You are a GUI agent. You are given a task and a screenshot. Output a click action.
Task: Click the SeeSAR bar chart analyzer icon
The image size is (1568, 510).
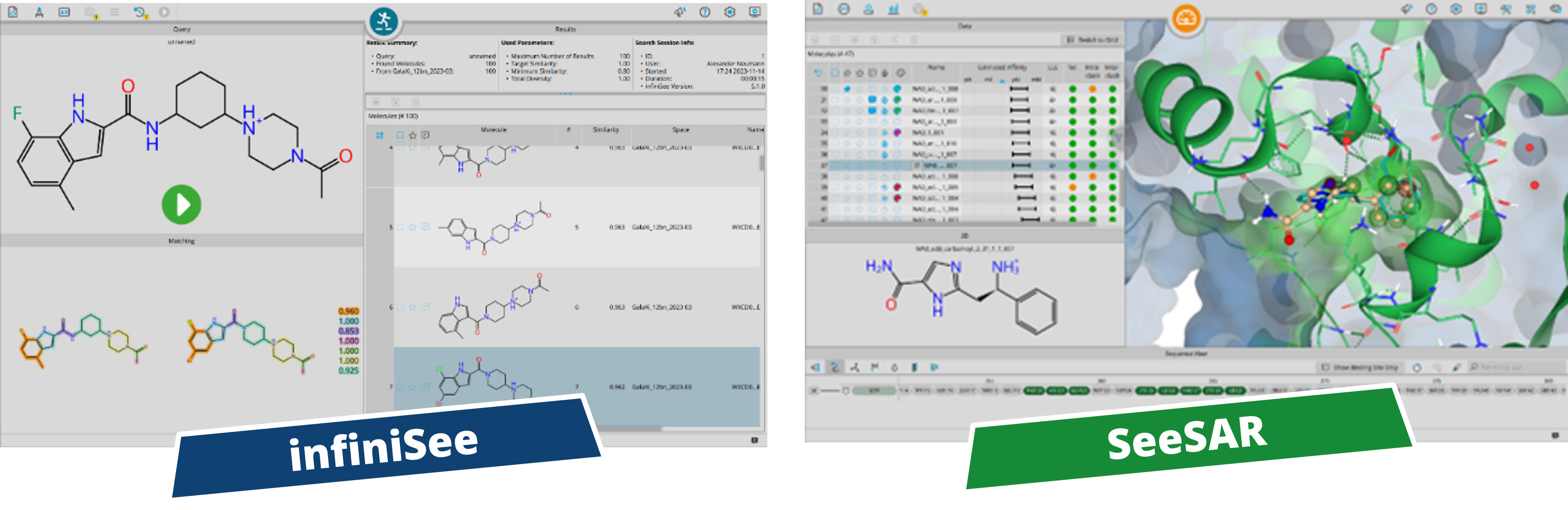(x=894, y=9)
